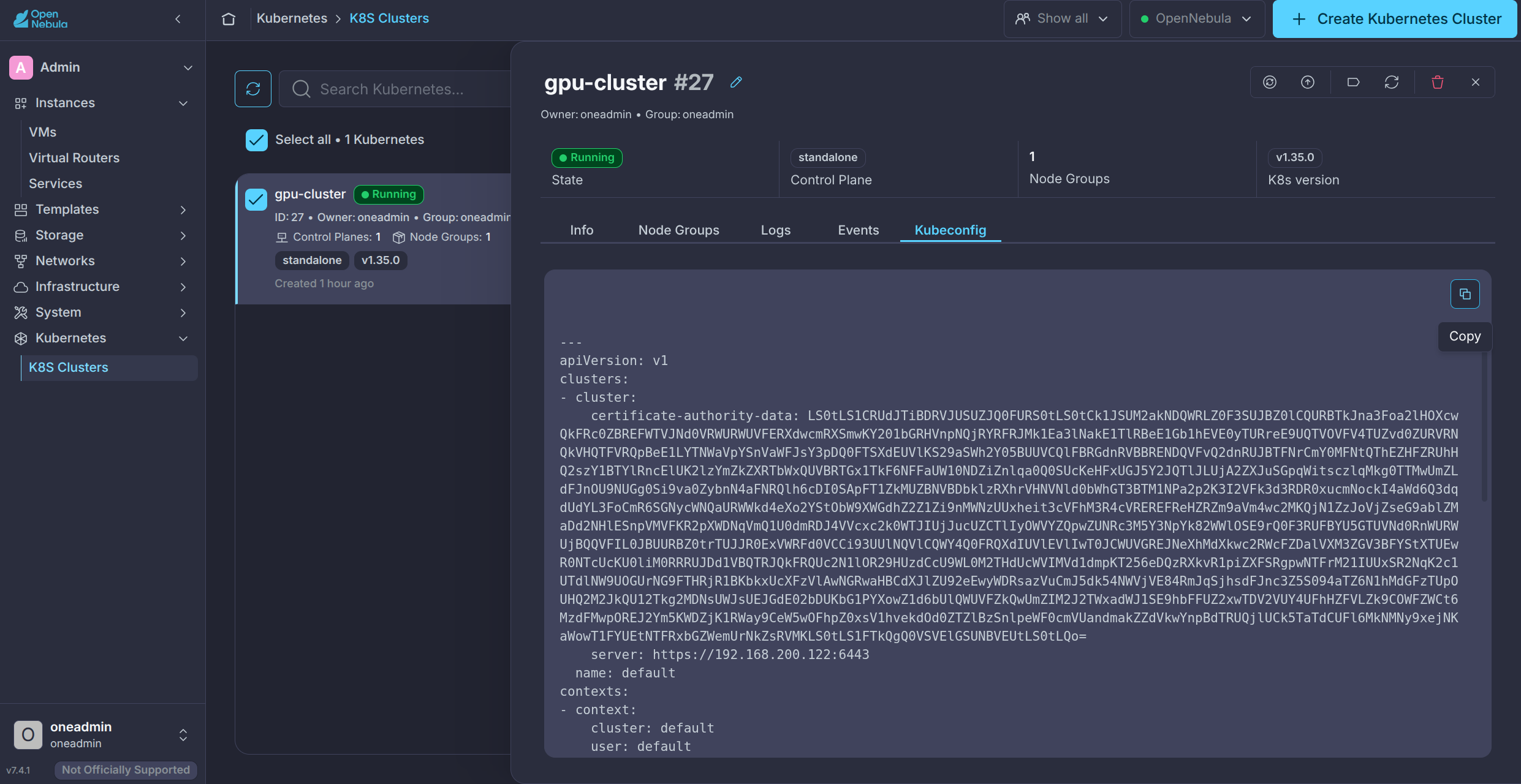The height and width of the screenshot is (784, 1521).
Task: Open Virtual Routers in the sidebar
Action: click(x=74, y=158)
